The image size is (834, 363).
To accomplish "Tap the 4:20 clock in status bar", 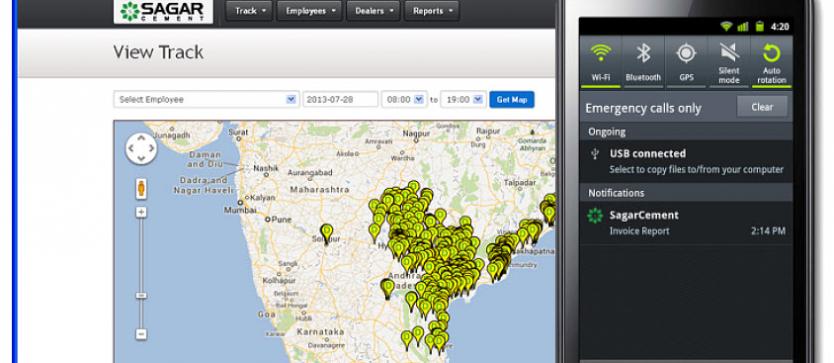I will (x=779, y=27).
